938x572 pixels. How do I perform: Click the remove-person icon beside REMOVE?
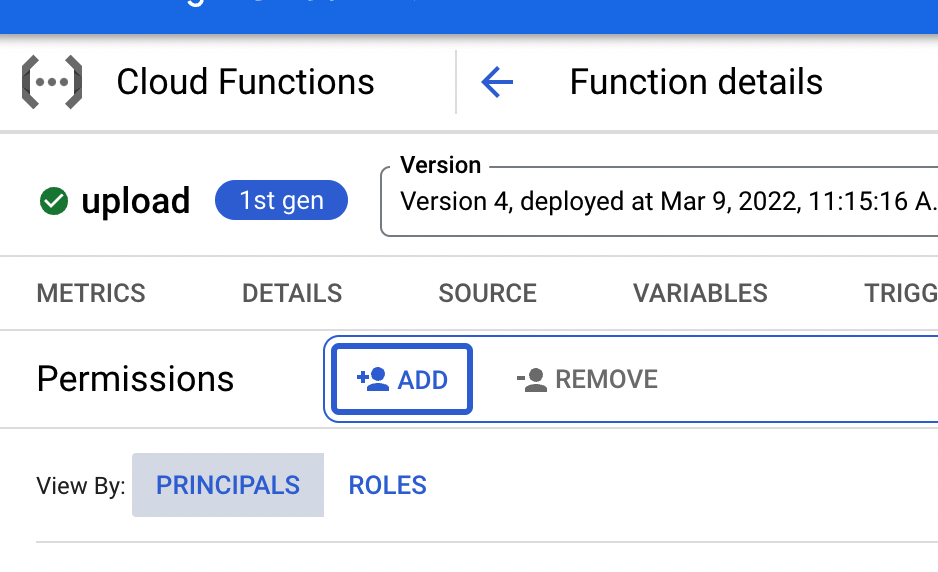pos(531,379)
